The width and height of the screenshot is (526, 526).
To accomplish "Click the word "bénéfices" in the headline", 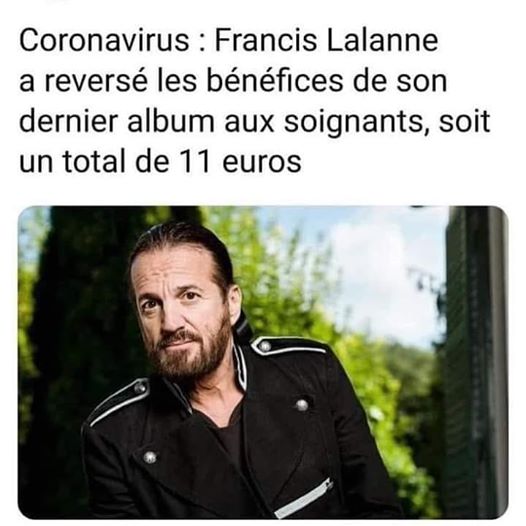I will pyautogui.click(x=274, y=81).
